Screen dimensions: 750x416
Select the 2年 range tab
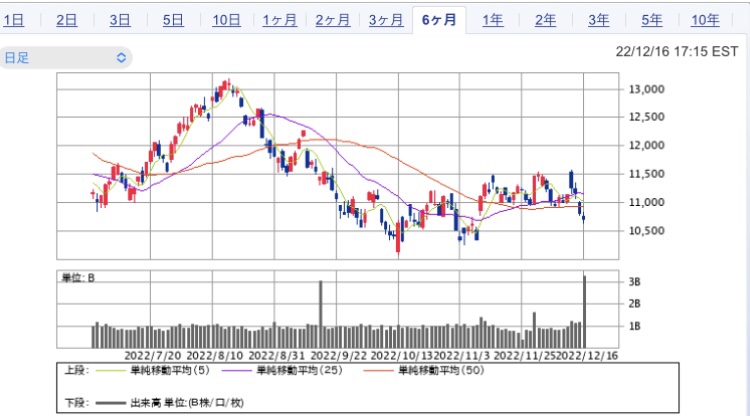(x=545, y=20)
